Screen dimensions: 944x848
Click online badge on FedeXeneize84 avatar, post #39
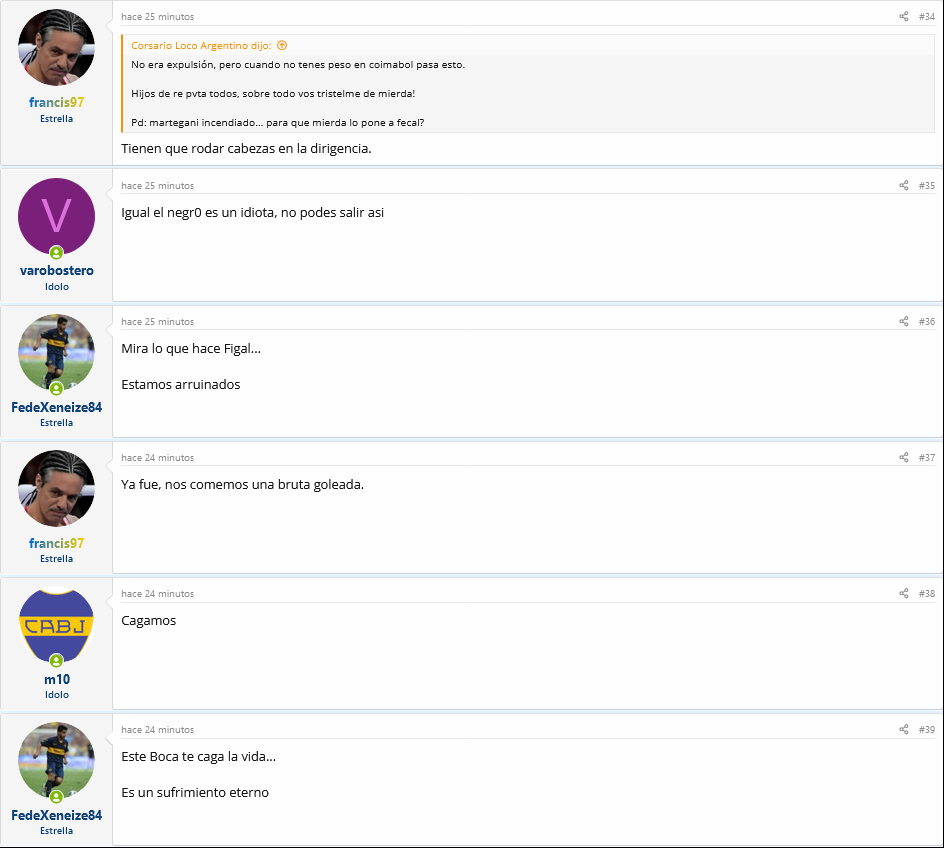(x=56, y=797)
